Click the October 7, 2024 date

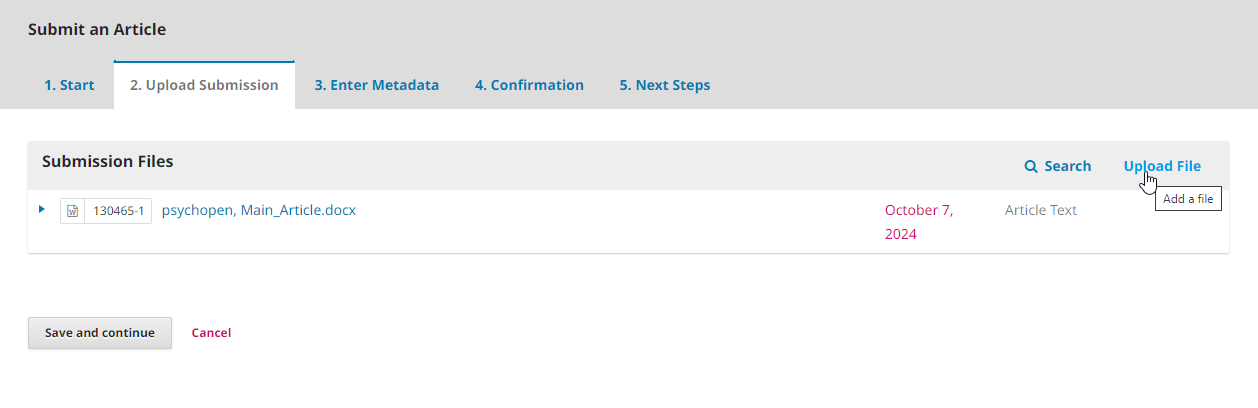(918, 222)
